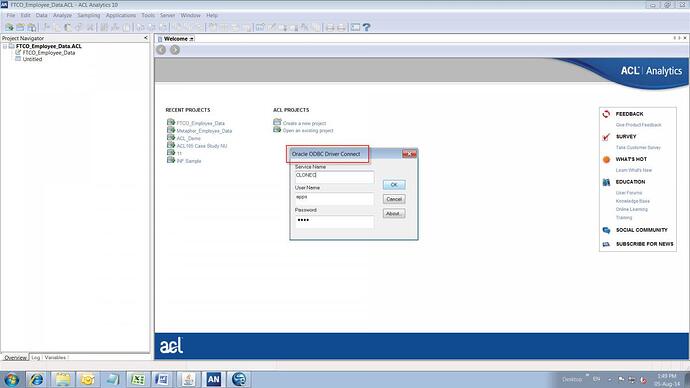Collapse the FTCO_Employee_Data.ACL tree node
The width and height of the screenshot is (690, 388).
point(5,46)
